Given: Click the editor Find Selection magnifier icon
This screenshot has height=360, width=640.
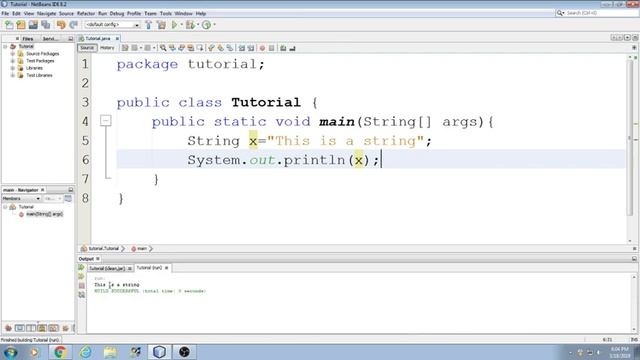Looking at the screenshot, I should pos(163,48).
